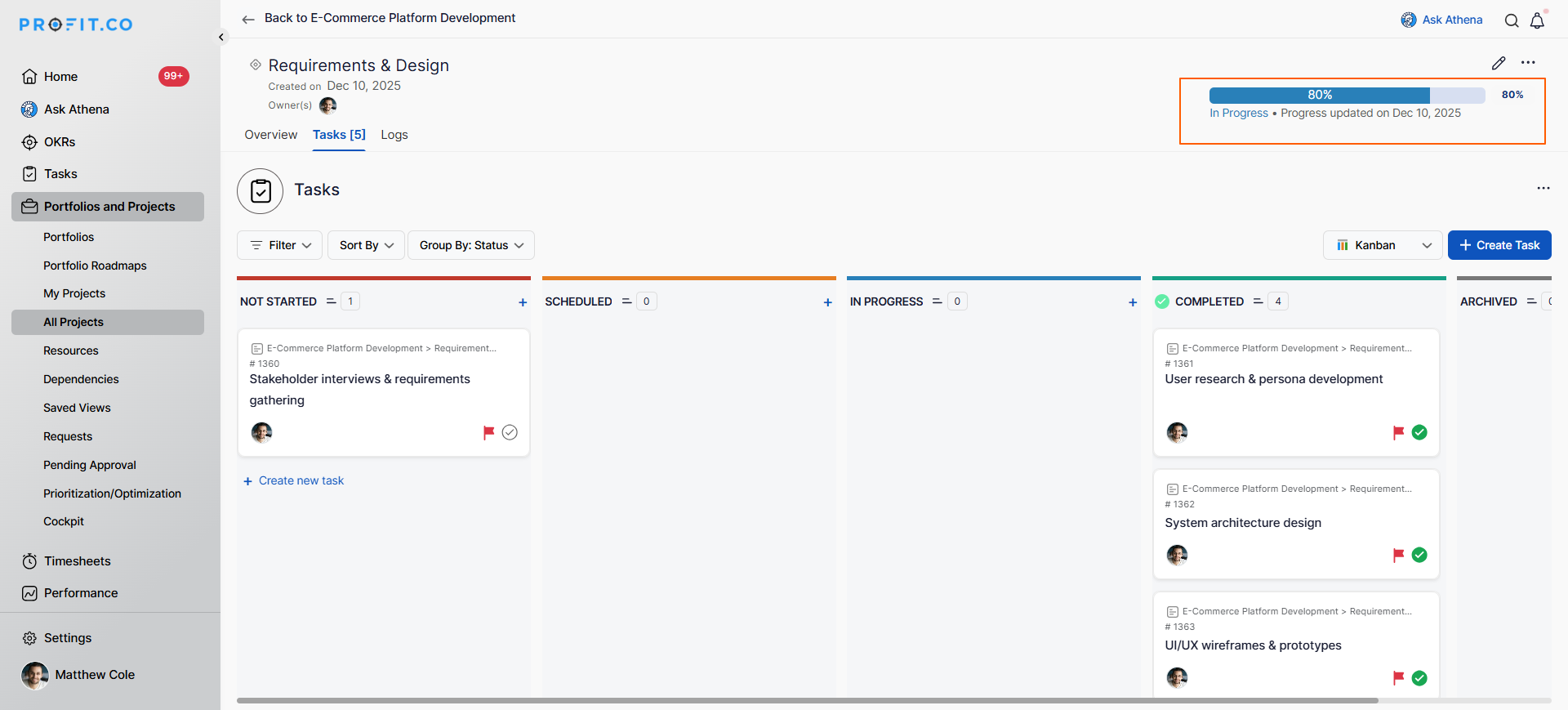Mark Stakeholder interviews task as complete
Viewport: 1568px width, 710px height.
[x=510, y=432]
